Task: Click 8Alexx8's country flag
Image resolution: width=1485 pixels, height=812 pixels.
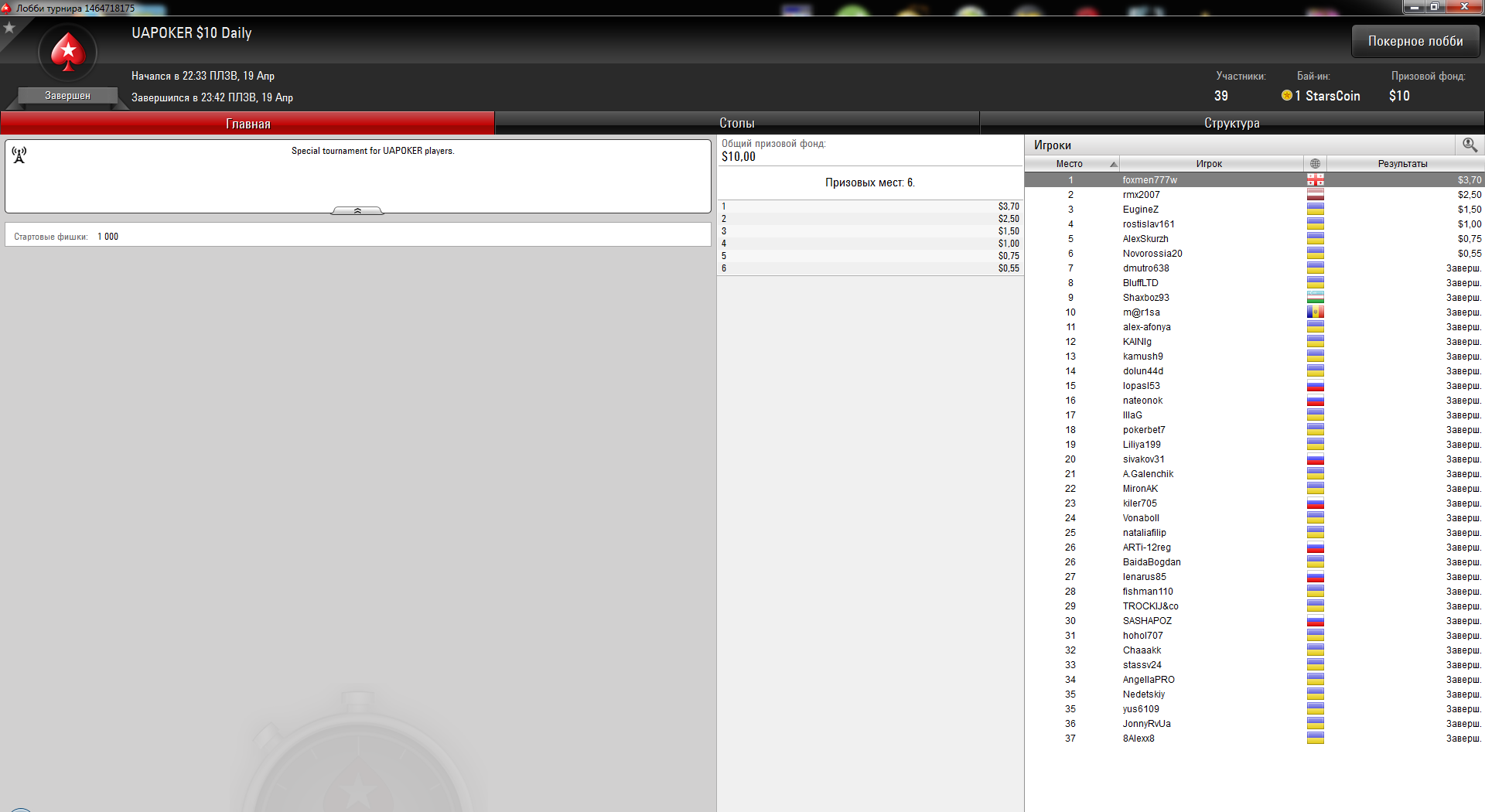Action: click(1315, 738)
